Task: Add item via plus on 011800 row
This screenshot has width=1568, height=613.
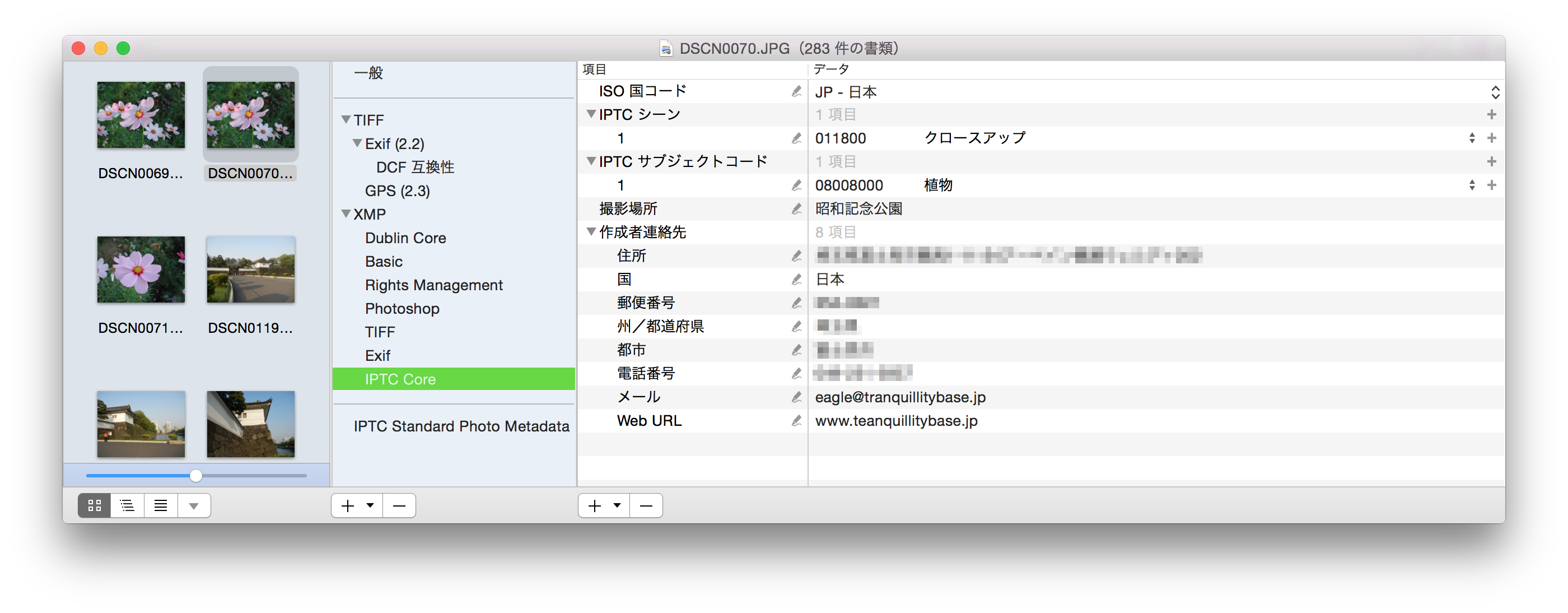Action: point(1491,138)
